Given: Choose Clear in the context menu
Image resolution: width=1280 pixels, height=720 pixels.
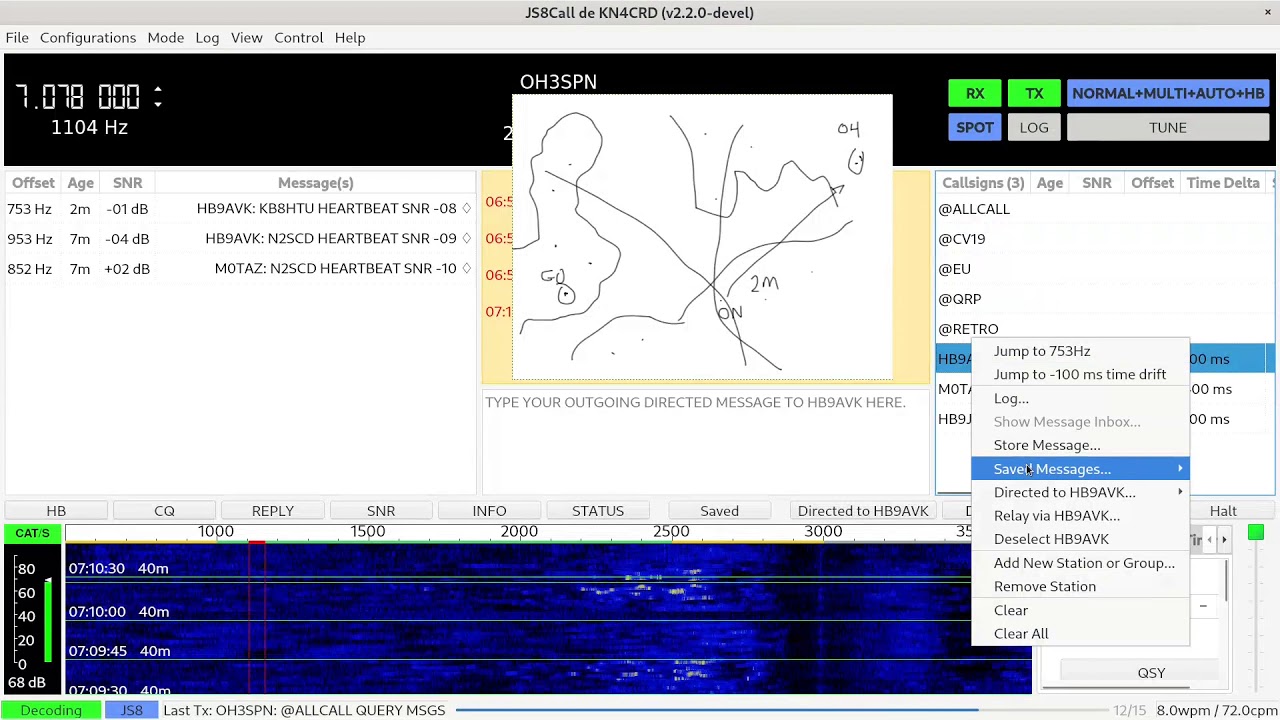Looking at the screenshot, I should click(1080, 610).
